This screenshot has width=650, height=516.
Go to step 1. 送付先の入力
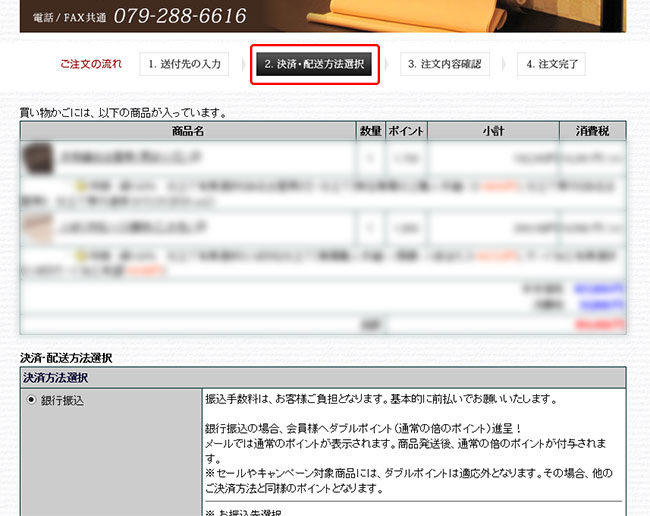click(185, 64)
